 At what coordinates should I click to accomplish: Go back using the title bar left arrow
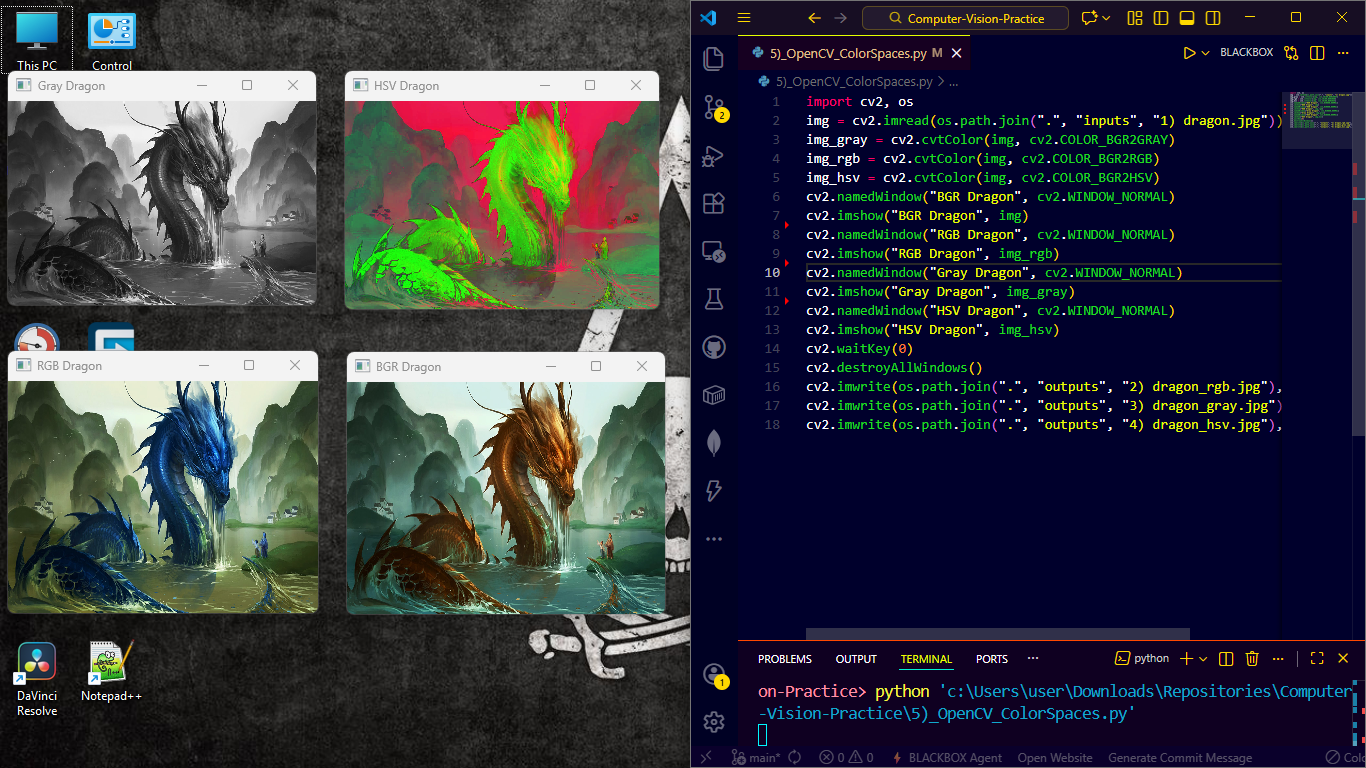click(814, 18)
